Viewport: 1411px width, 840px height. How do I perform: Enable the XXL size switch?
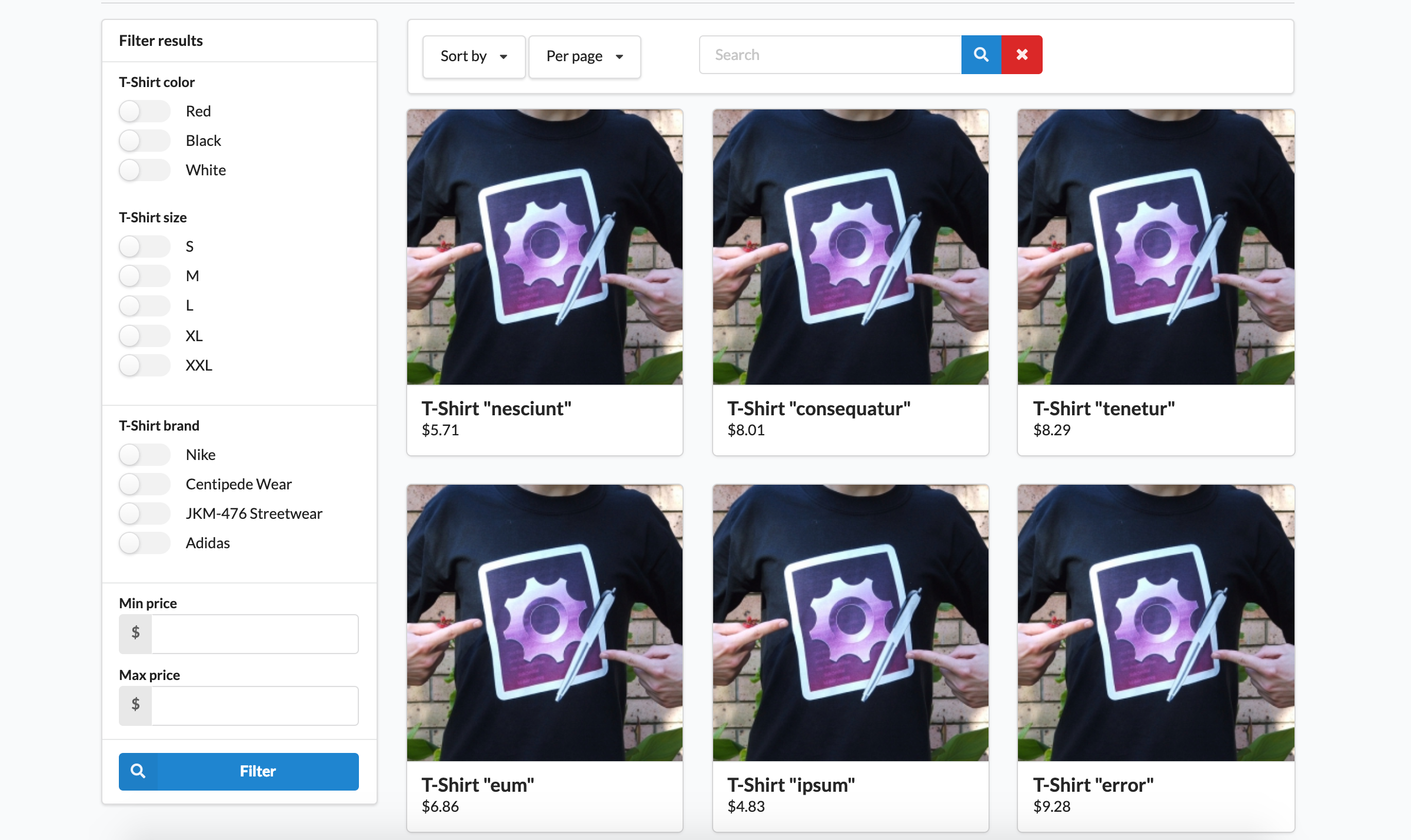[144, 365]
